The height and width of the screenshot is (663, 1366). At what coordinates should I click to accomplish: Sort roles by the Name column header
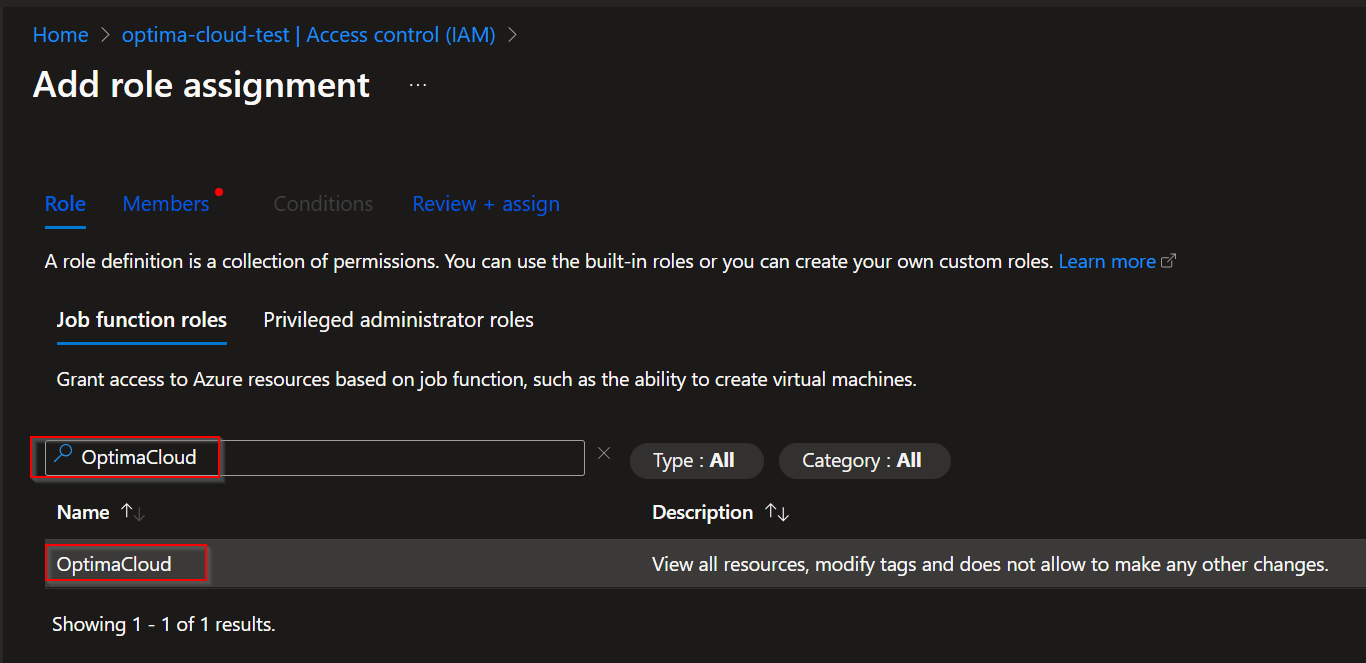83,512
